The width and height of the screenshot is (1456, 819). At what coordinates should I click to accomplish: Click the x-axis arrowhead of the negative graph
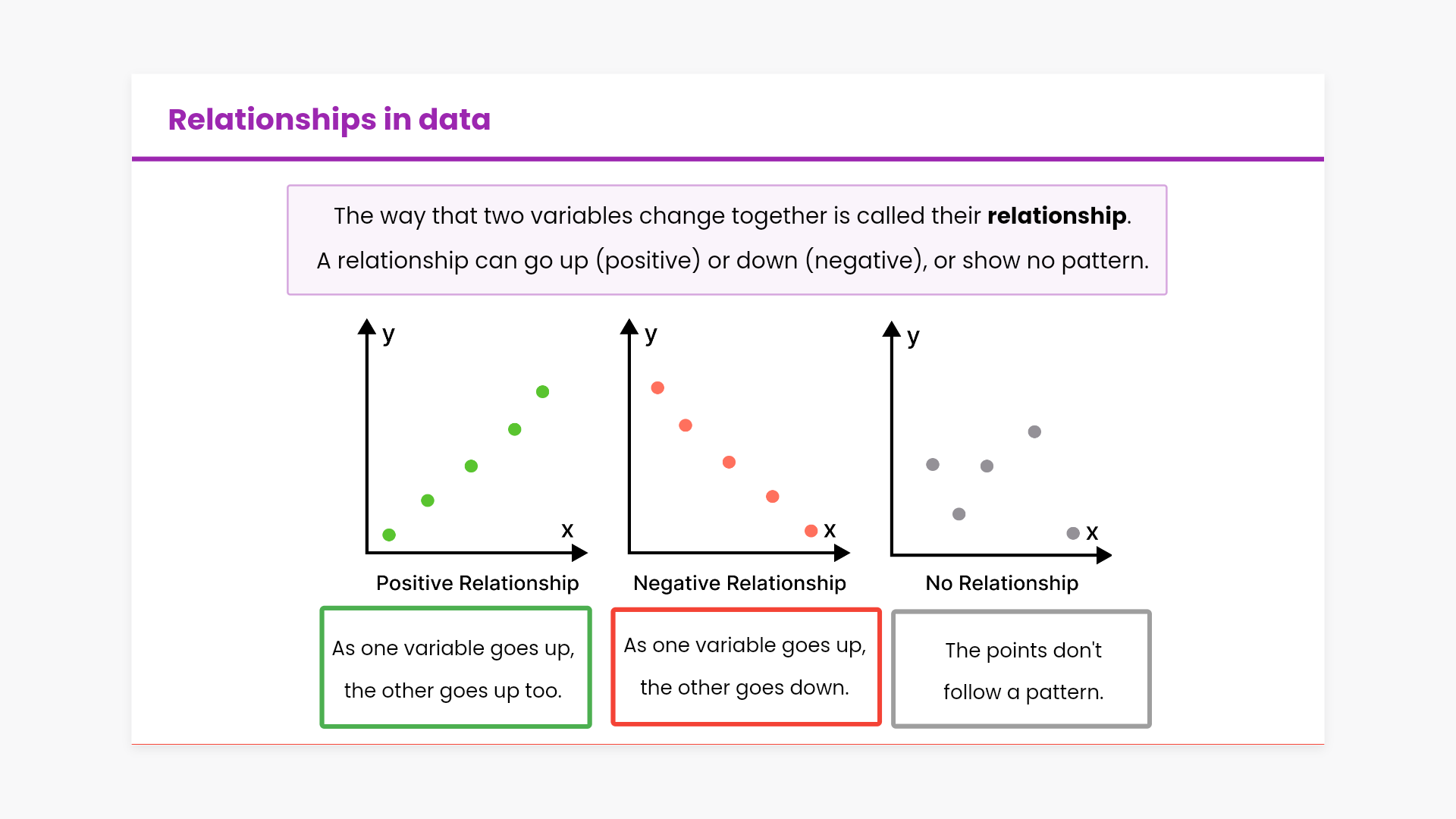(x=842, y=554)
